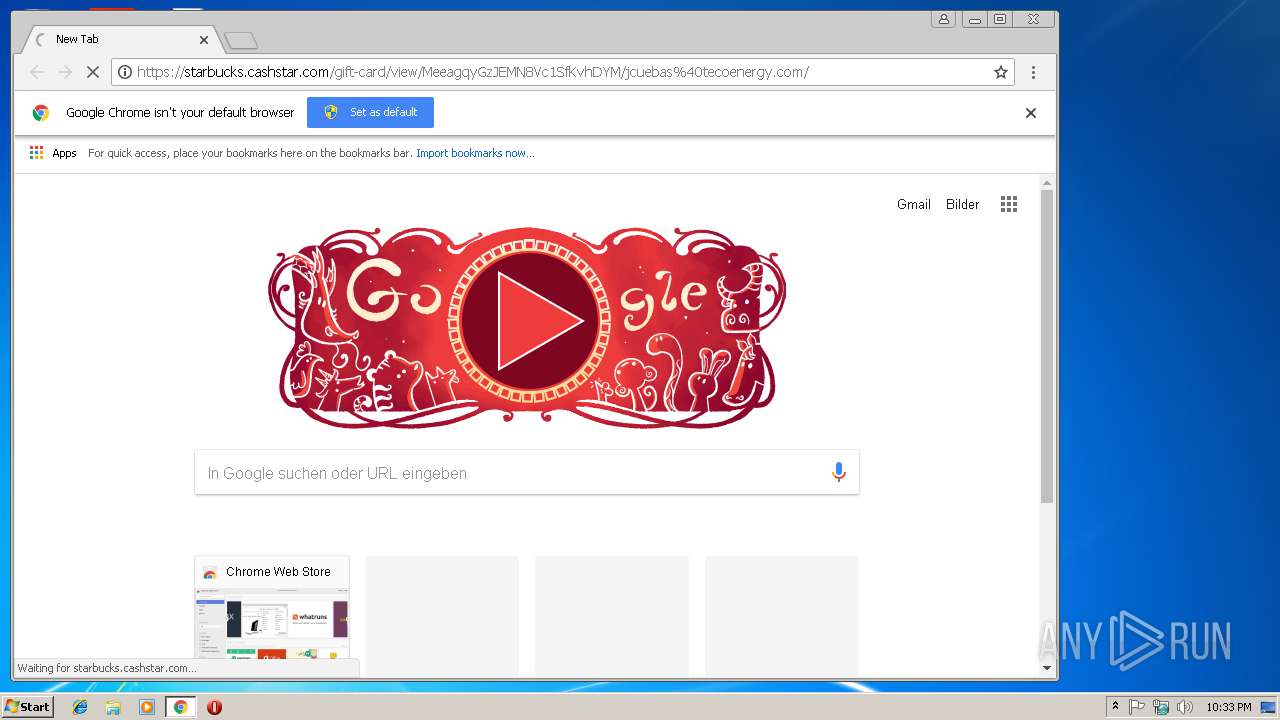Click the clock showing 10:33 PM
The height and width of the screenshot is (720, 1280).
pyautogui.click(x=1228, y=707)
